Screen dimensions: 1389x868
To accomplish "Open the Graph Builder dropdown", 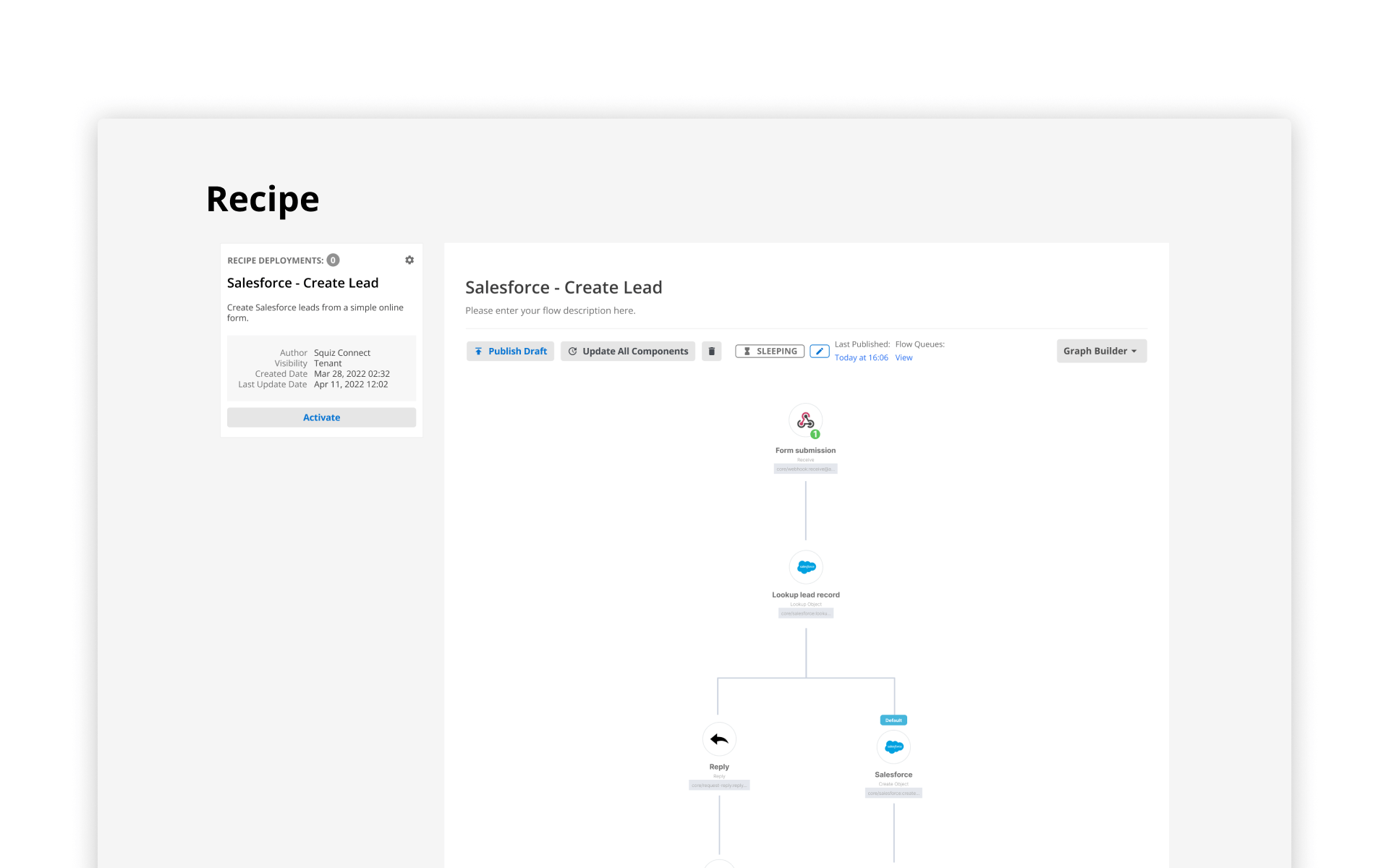I will 1100,351.
